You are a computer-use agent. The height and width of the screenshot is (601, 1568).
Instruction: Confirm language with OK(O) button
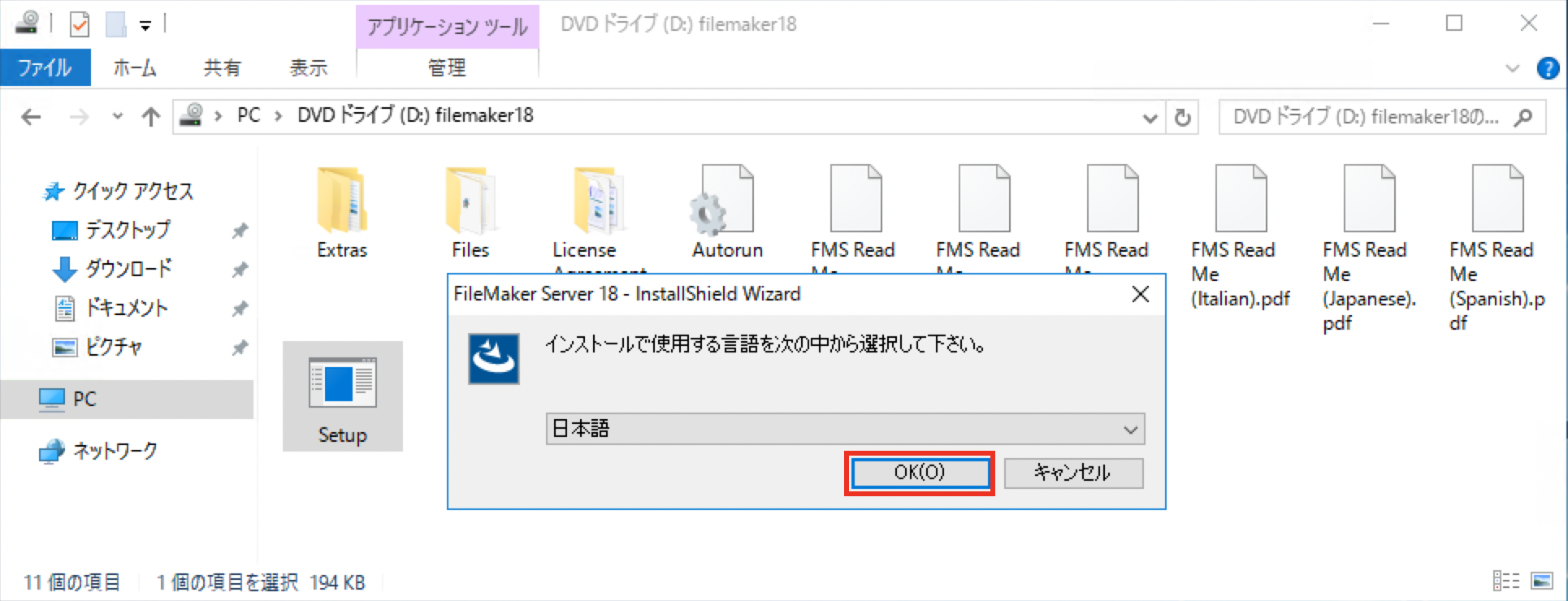[920, 473]
